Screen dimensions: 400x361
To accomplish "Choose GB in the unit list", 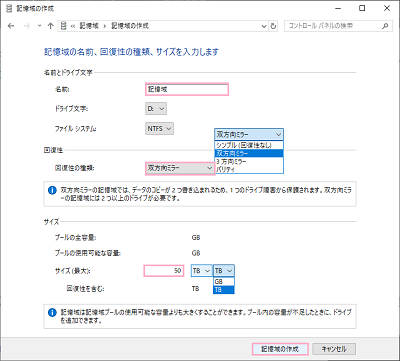I will [x=224, y=282].
